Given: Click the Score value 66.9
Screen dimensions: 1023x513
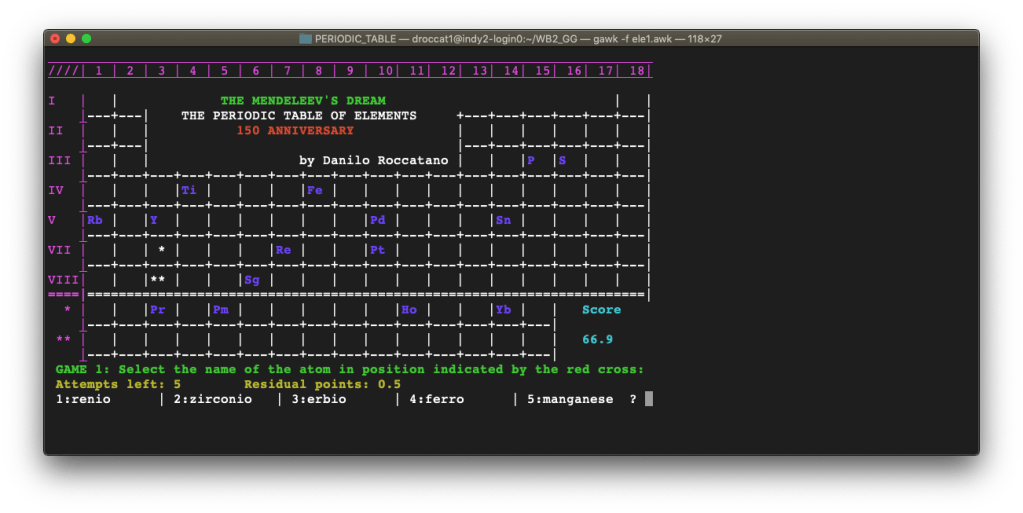Looking at the screenshot, I should 597,340.
